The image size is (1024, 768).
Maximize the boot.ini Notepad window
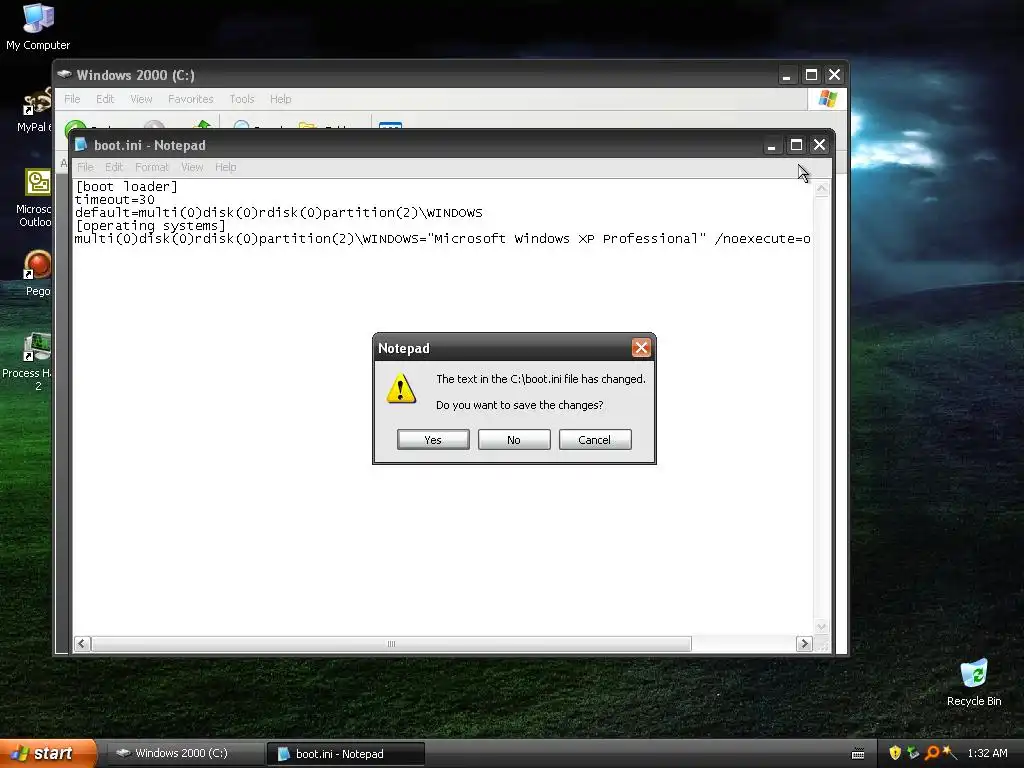796,145
